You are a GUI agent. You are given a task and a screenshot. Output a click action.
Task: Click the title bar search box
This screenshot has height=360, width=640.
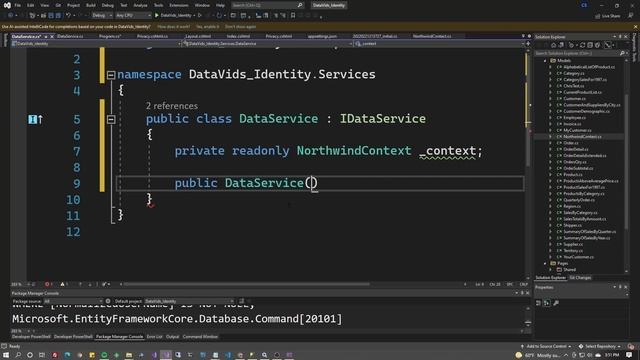point(267,5)
